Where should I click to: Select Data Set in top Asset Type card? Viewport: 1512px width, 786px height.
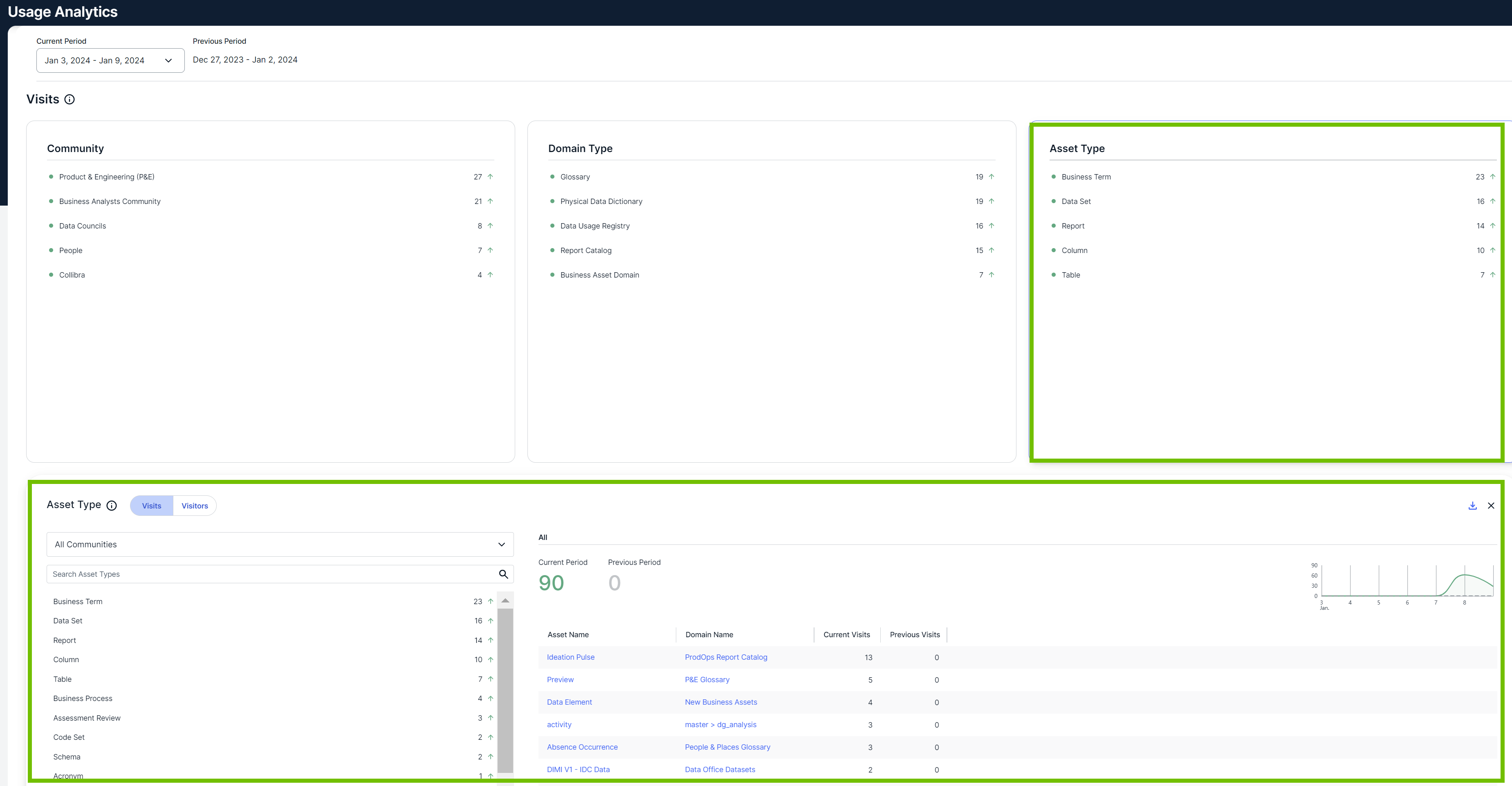pos(1273,201)
